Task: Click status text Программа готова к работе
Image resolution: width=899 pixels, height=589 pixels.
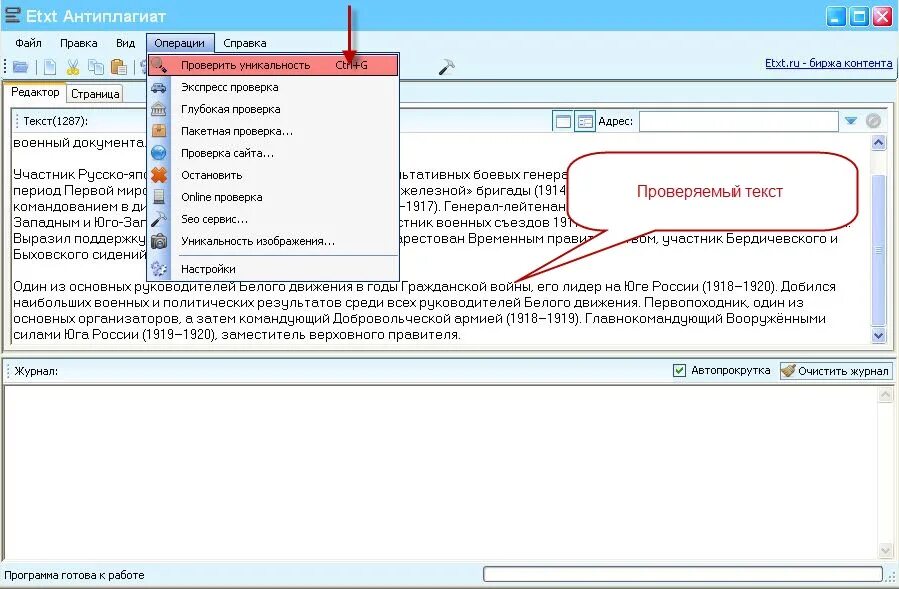Action: coord(74,575)
